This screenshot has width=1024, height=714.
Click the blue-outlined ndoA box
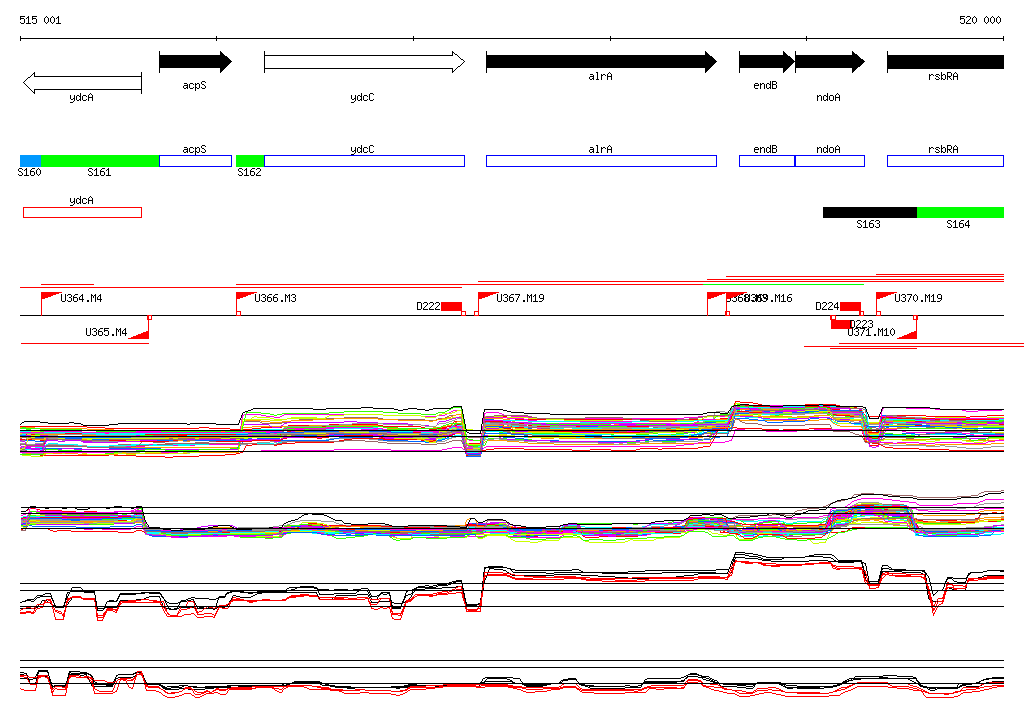829,161
